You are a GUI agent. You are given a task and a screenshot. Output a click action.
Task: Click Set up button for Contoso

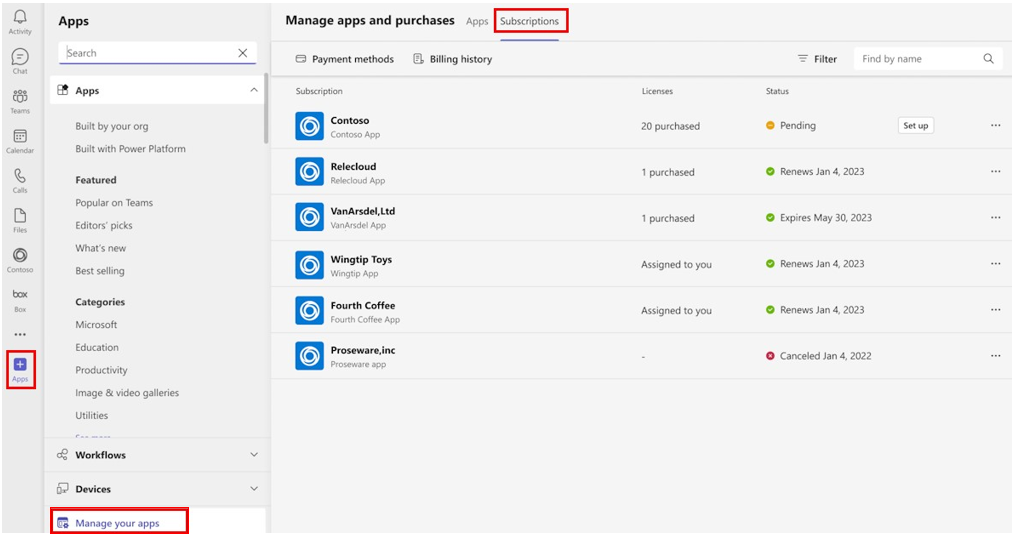pyautogui.click(x=915, y=126)
